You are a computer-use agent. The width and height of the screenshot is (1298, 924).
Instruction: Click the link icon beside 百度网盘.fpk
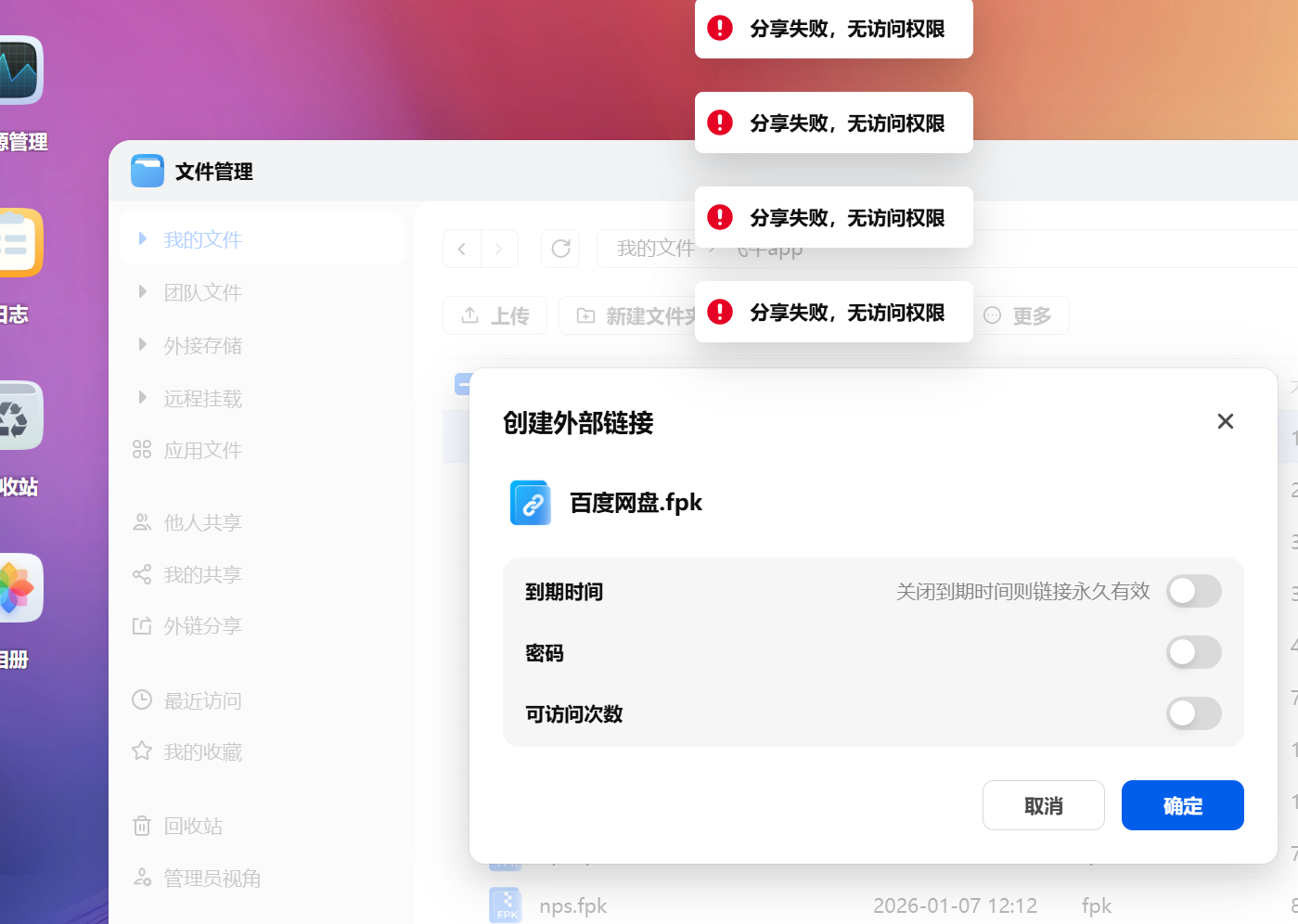[x=530, y=502]
